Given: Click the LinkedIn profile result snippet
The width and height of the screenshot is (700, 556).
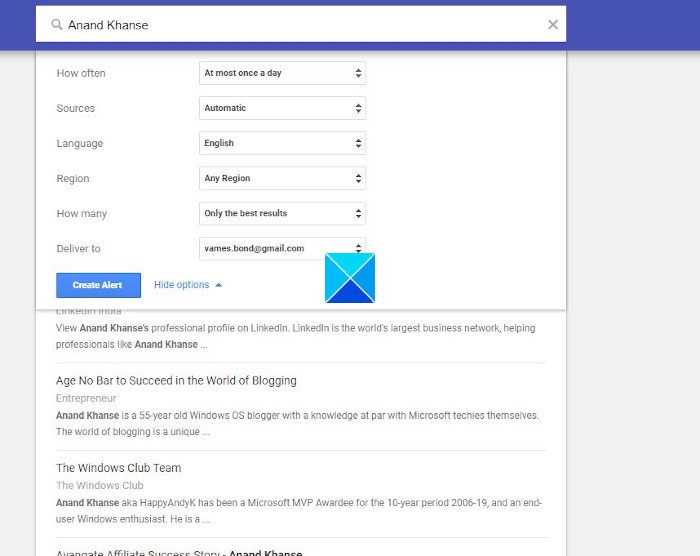Looking at the screenshot, I should (296, 336).
